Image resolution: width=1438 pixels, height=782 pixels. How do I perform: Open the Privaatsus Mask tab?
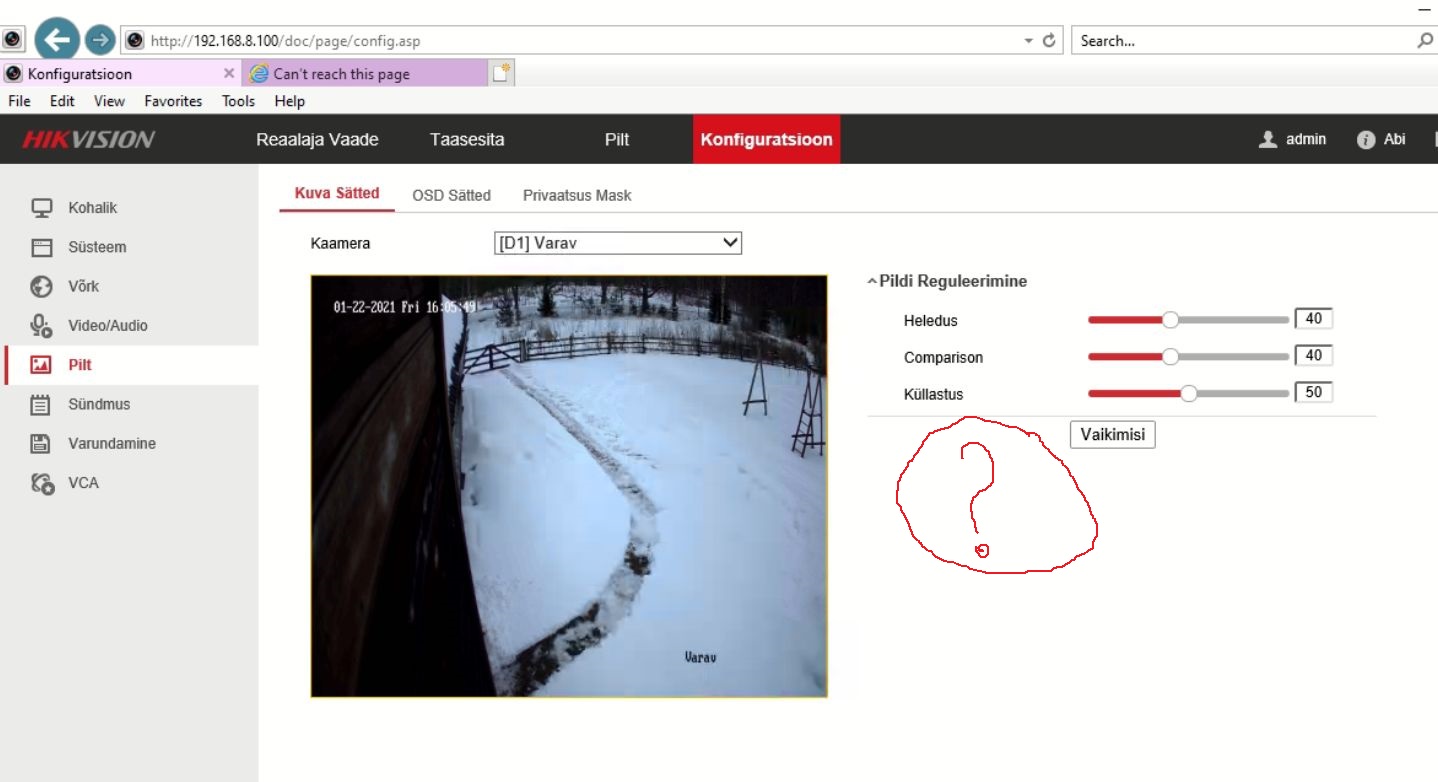577,195
